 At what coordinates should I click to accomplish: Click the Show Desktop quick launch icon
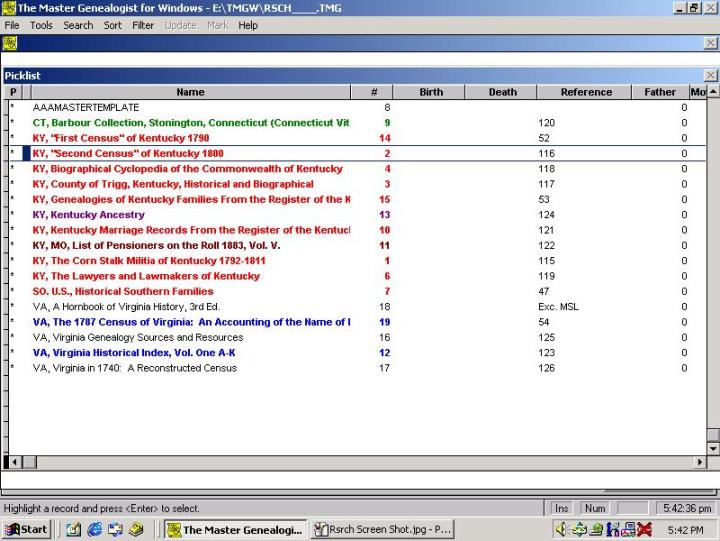click(73, 530)
